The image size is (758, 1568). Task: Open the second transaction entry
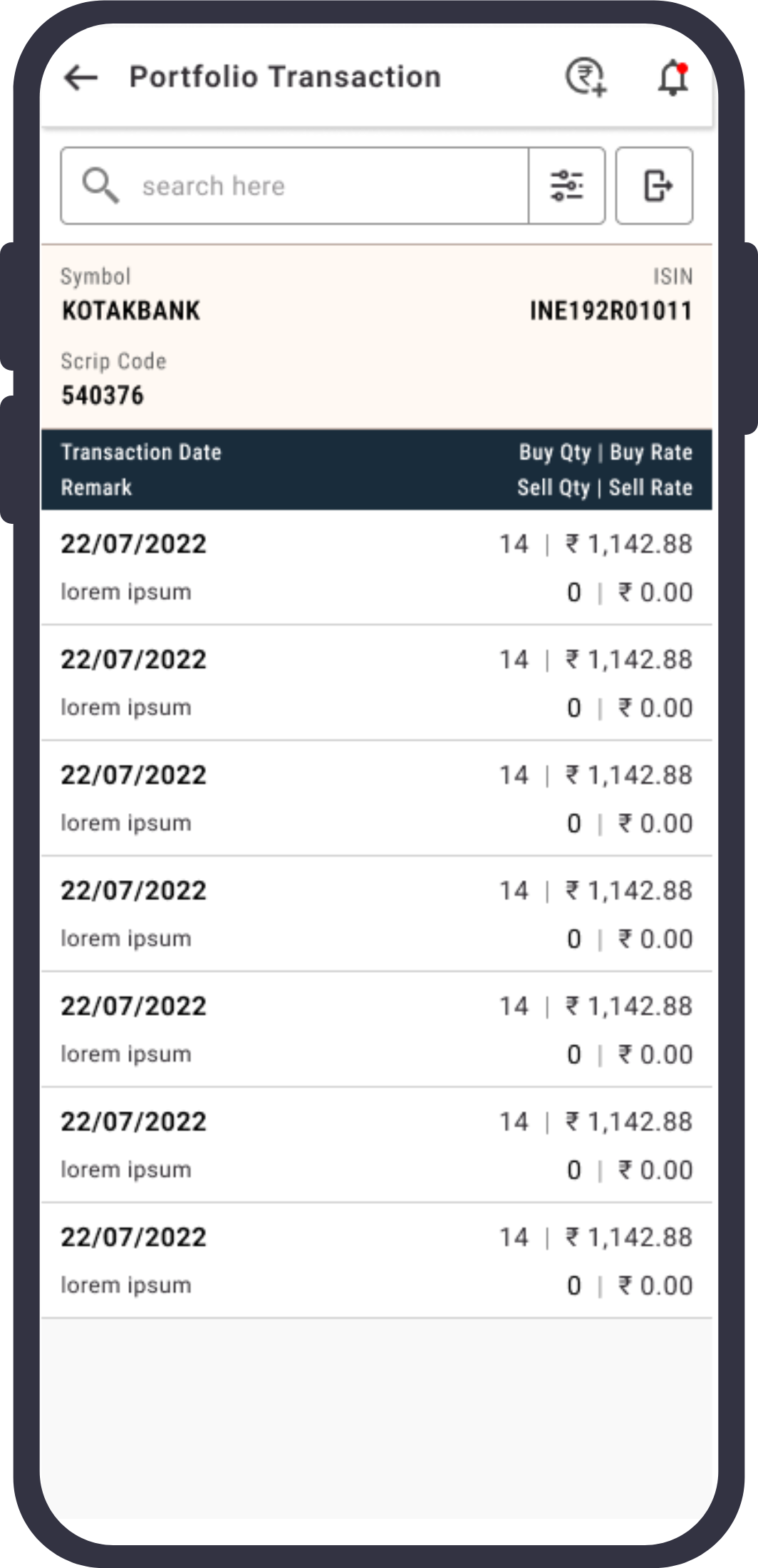[377, 684]
